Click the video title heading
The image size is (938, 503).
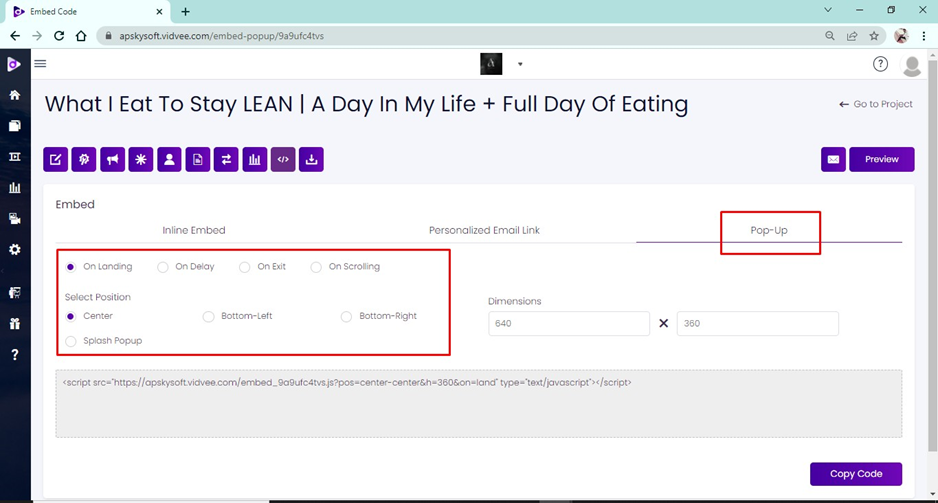point(366,104)
